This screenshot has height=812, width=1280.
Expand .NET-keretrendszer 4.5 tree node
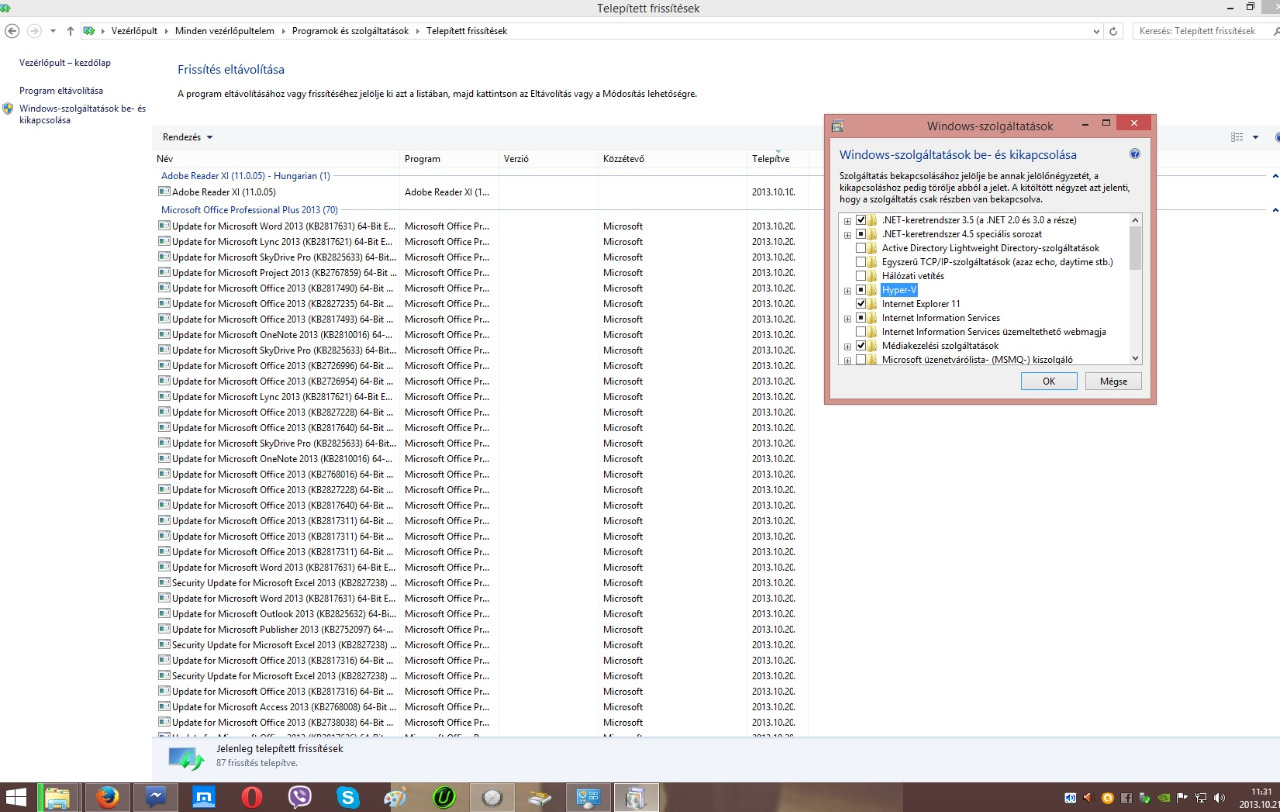847,234
